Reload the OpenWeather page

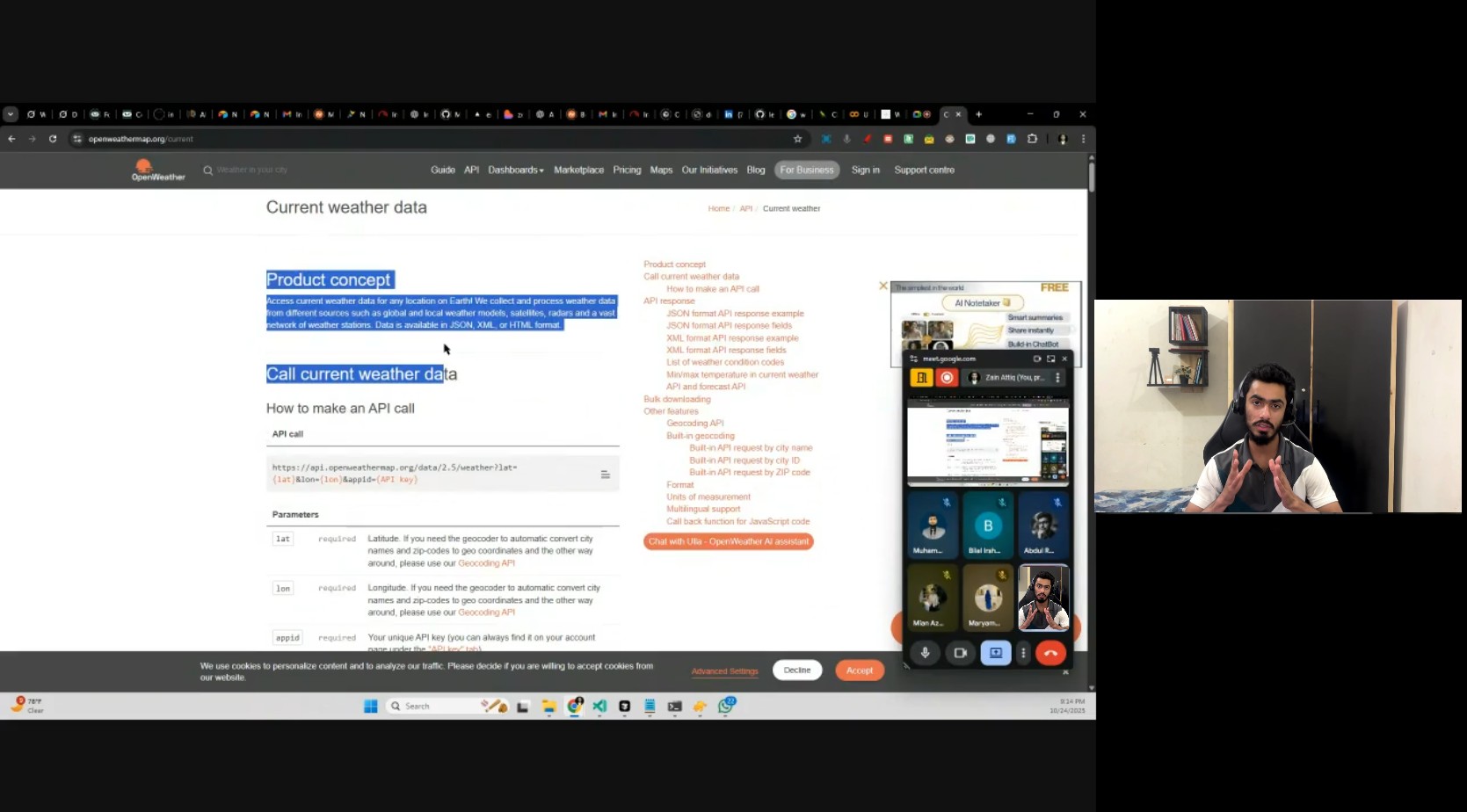(x=53, y=139)
